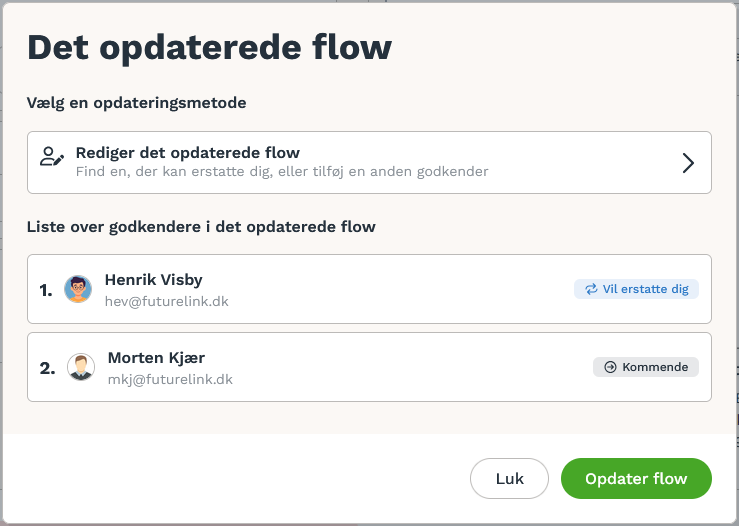739x526 pixels.
Task: Select the Henrik Visby name text
Action: pyautogui.click(x=154, y=280)
